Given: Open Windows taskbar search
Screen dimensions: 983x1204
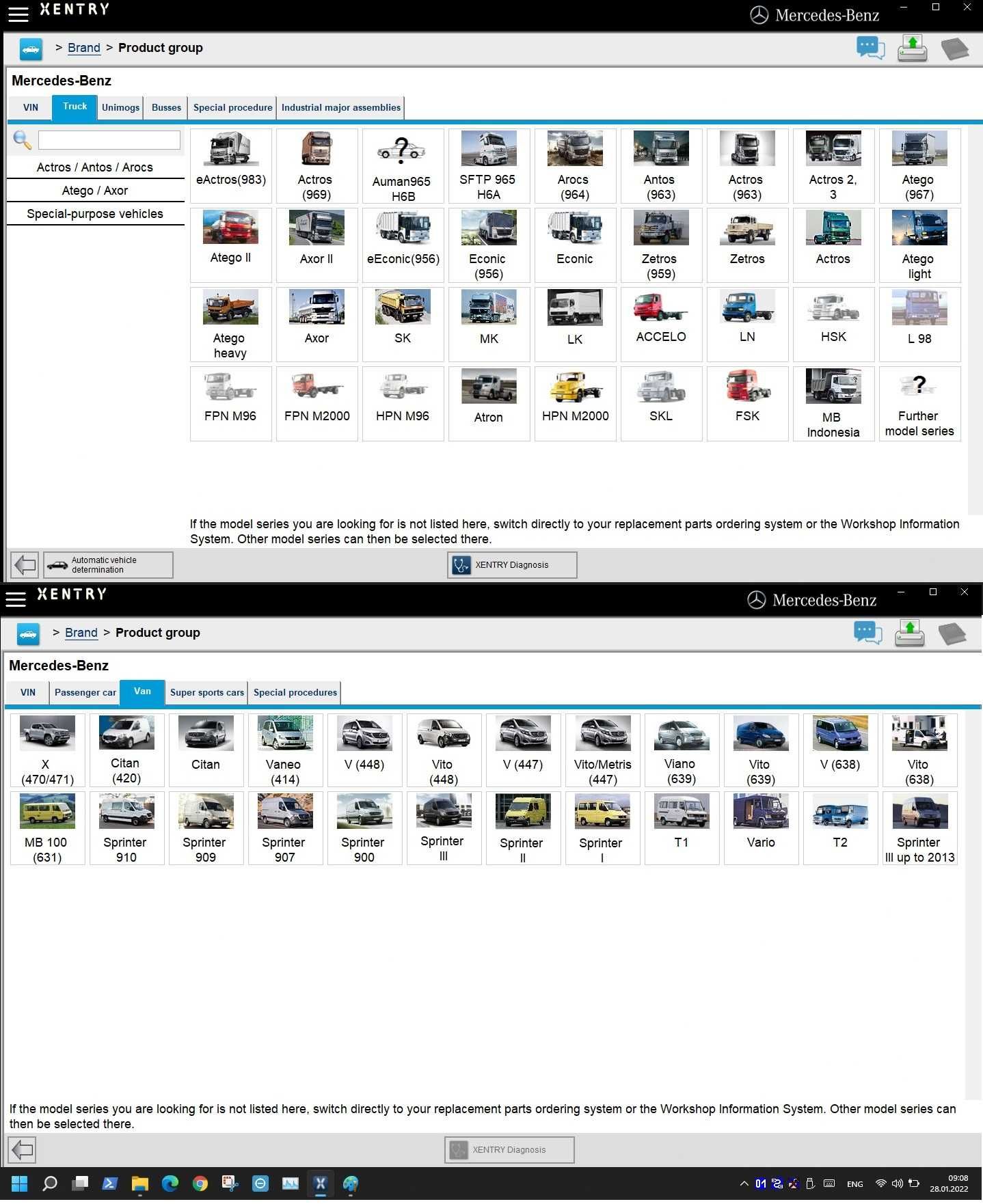Looking at the screenshot, I should click(49, 1184).
